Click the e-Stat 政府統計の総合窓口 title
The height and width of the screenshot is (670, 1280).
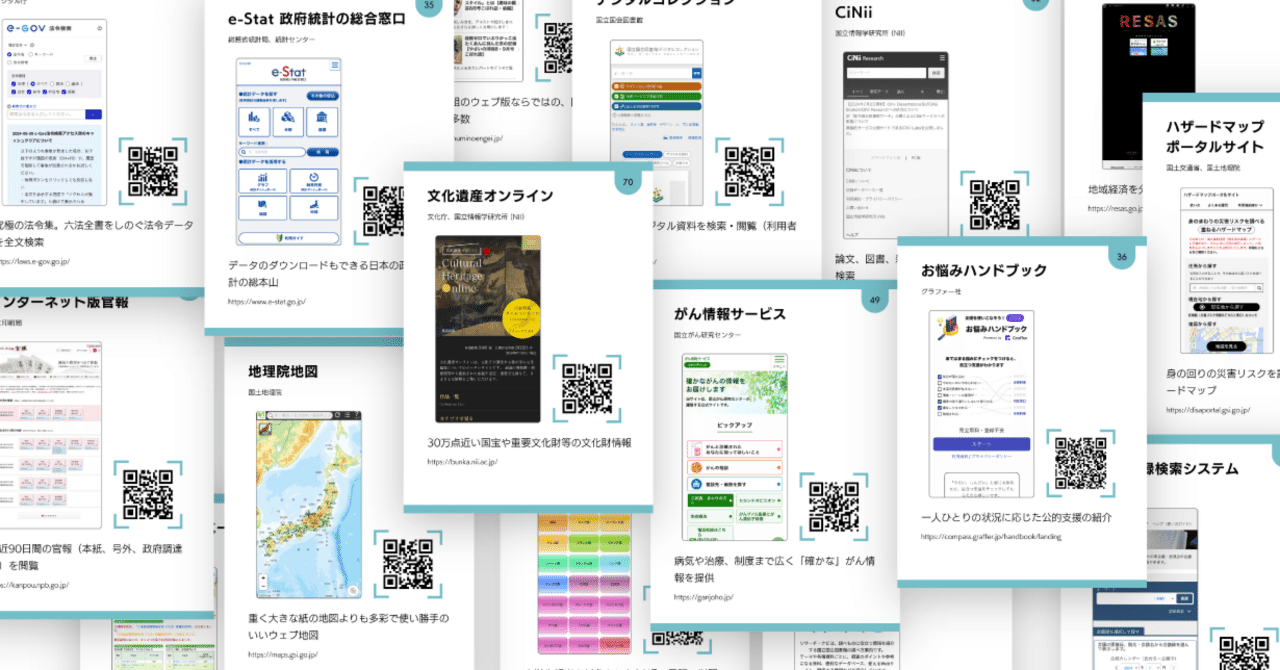point(317,19)
